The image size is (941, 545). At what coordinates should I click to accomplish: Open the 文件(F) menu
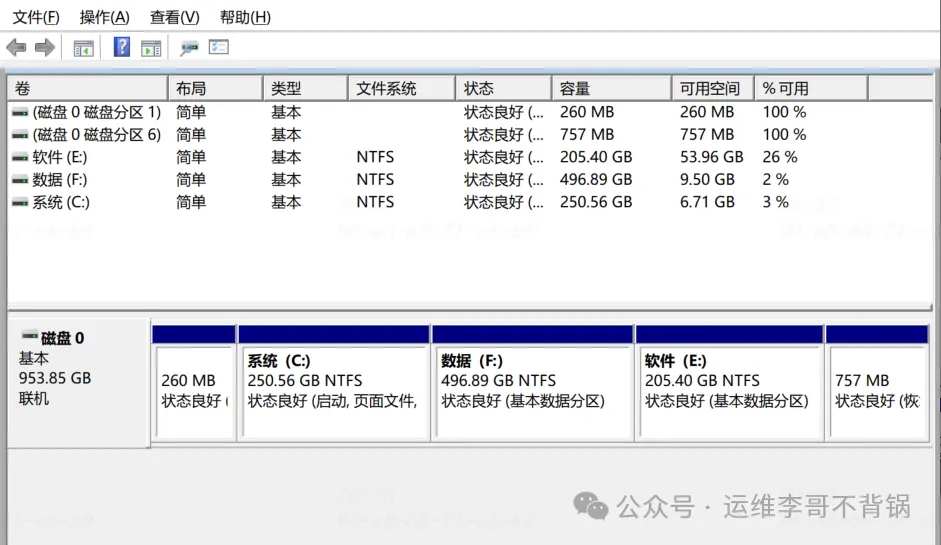[36, 17]
